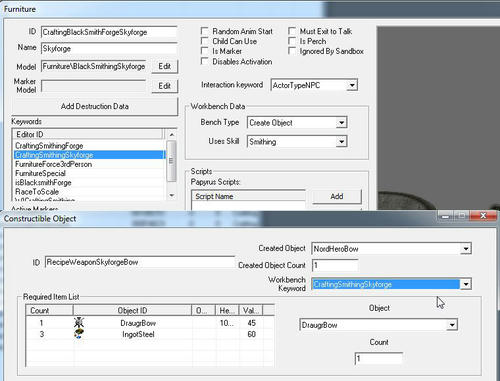The width and height of the screenshot is (500, 381).
Task: Click the Add script button
Action: (337, 196)
